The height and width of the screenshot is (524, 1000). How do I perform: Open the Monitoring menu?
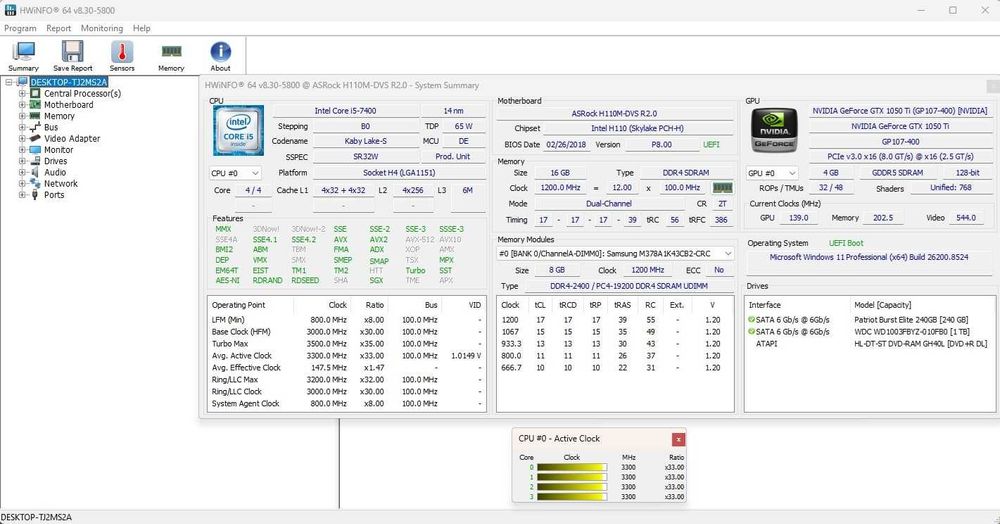(x=102, y=28)
